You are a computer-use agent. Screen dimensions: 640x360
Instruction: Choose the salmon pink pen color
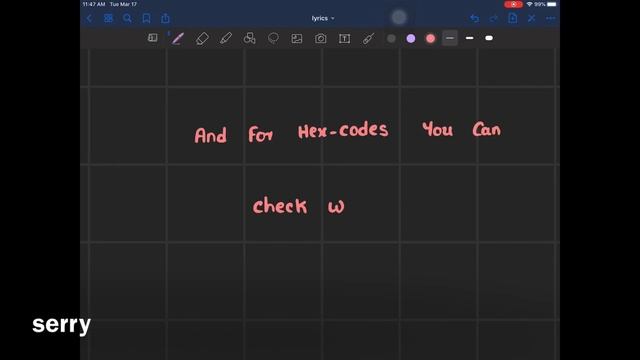coord(430,38)
